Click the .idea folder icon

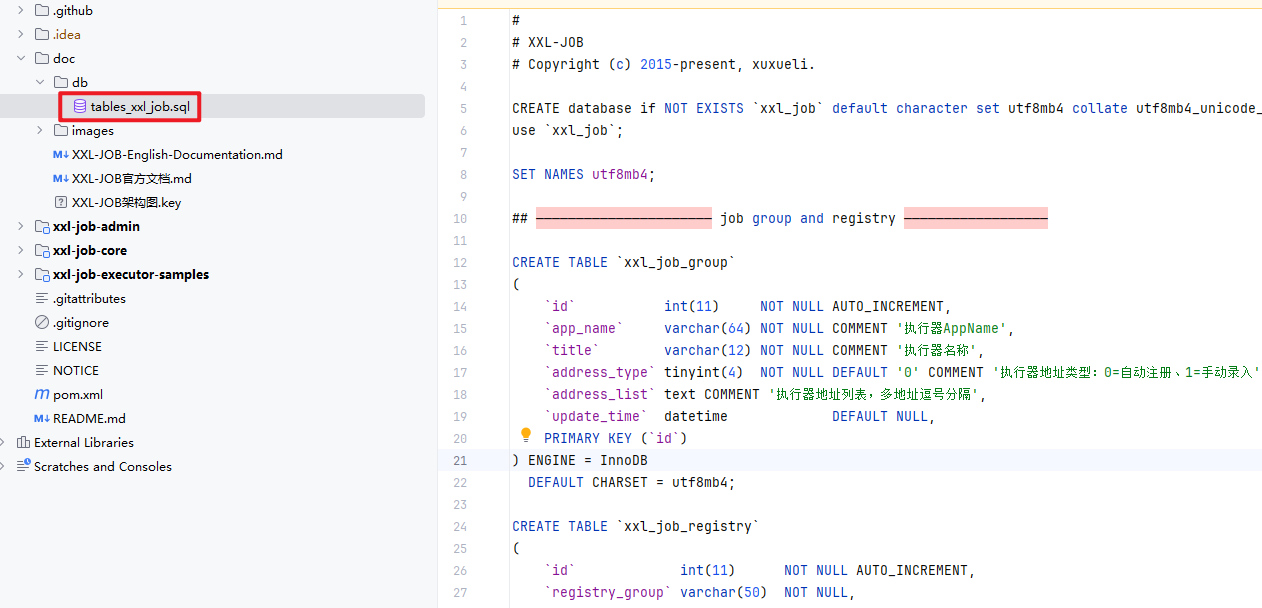tap(41, 34)
